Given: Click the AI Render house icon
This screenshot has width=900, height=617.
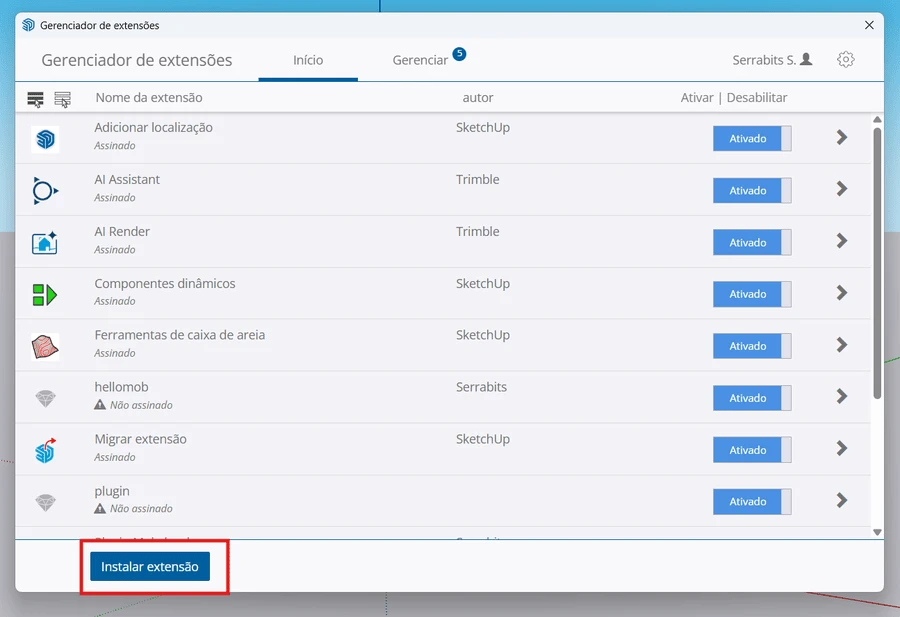Looking at the screenshot, I should (45, 243).
